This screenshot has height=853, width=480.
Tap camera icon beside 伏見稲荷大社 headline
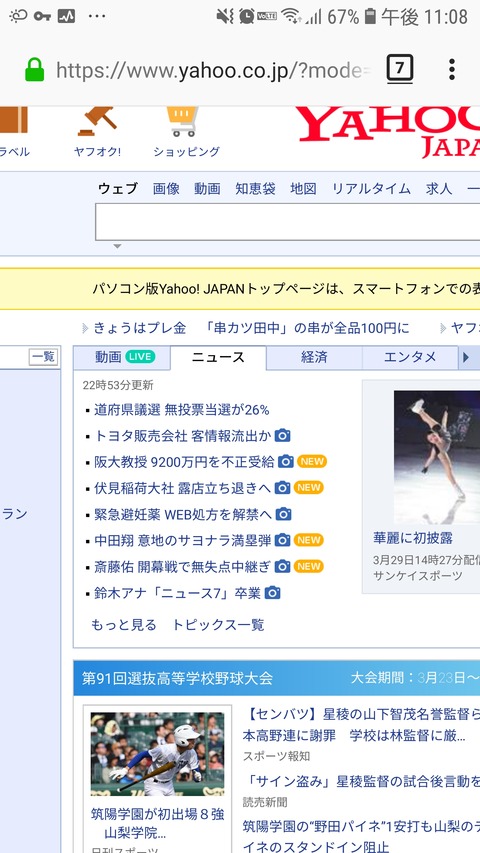tap(282, 488)
